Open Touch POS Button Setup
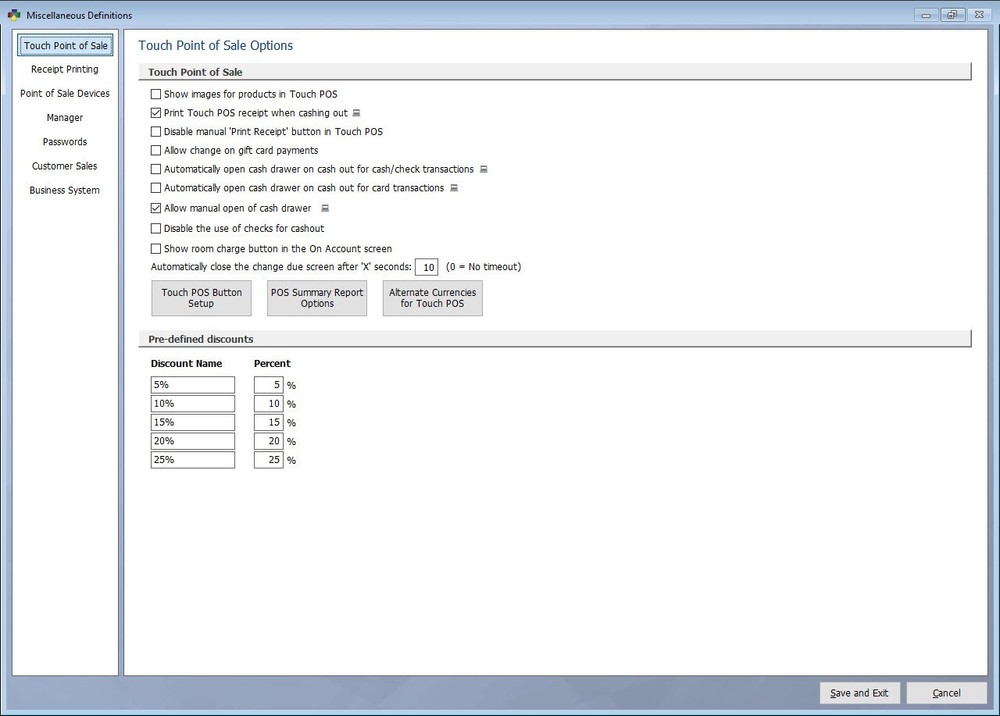The height and width of the screenshot is (716, 1000). pyautogui.click(x=200, y=297)
